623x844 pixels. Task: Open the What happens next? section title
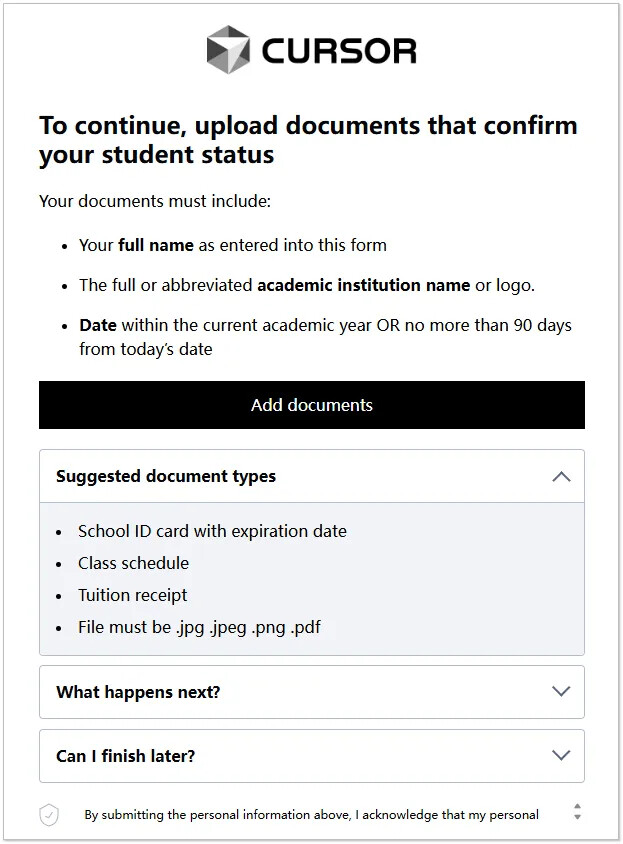(138, 692)
